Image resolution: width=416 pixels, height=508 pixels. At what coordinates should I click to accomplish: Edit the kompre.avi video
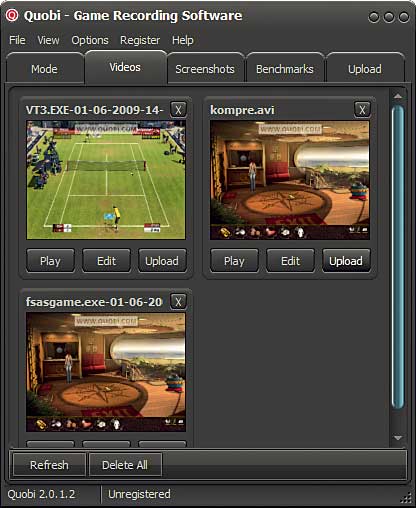290,261
